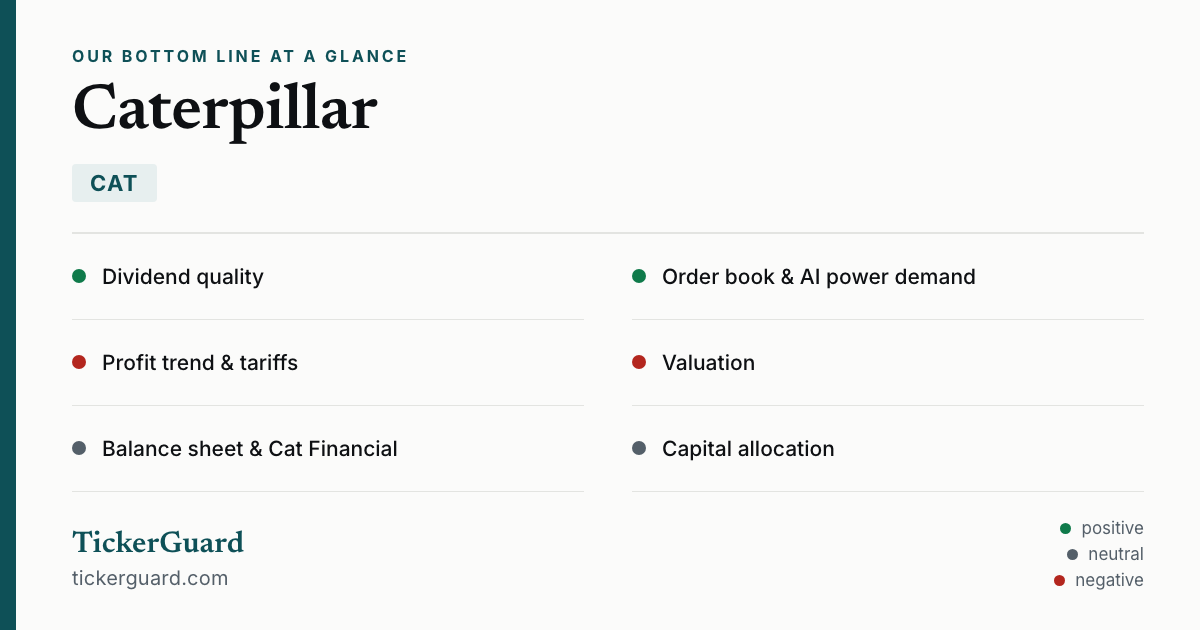Click the green positive legend dot
This screenshot has width=1200, height=630.
point(1065,528)
